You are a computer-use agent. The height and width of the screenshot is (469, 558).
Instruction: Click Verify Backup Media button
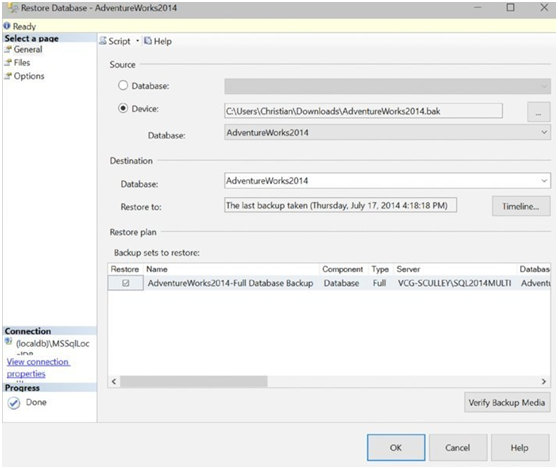pyautogui.click(x=507, y=402)
